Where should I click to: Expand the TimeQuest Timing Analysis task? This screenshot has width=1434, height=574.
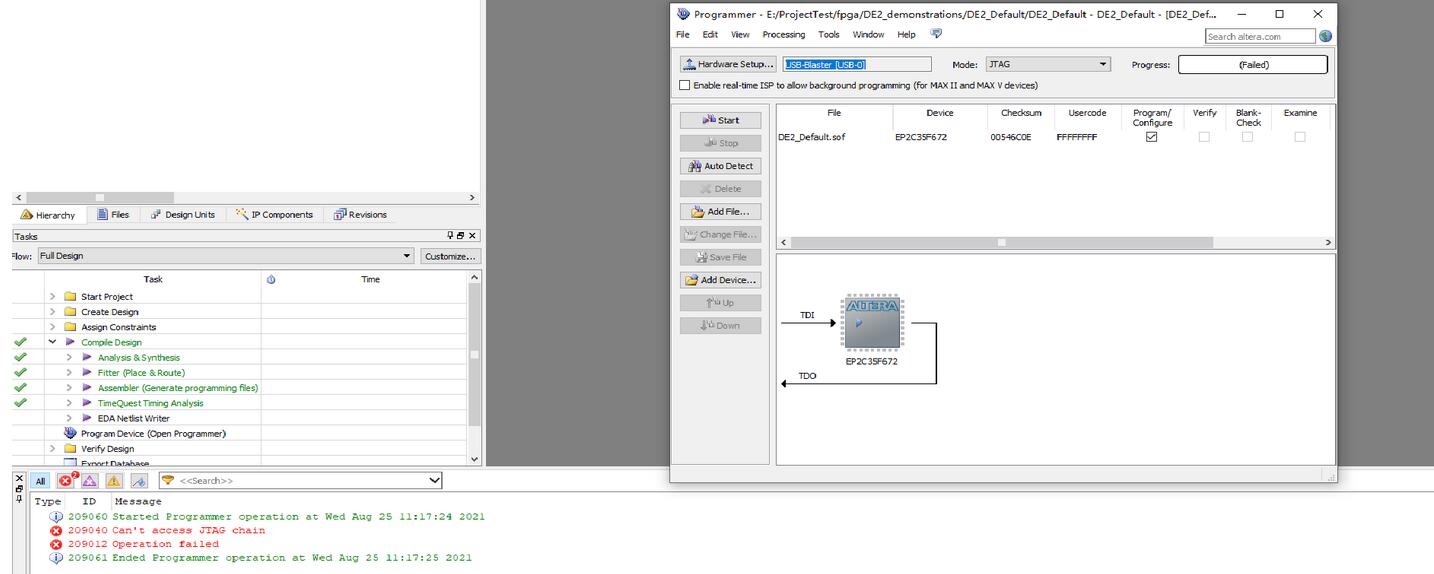coord(69,403)
